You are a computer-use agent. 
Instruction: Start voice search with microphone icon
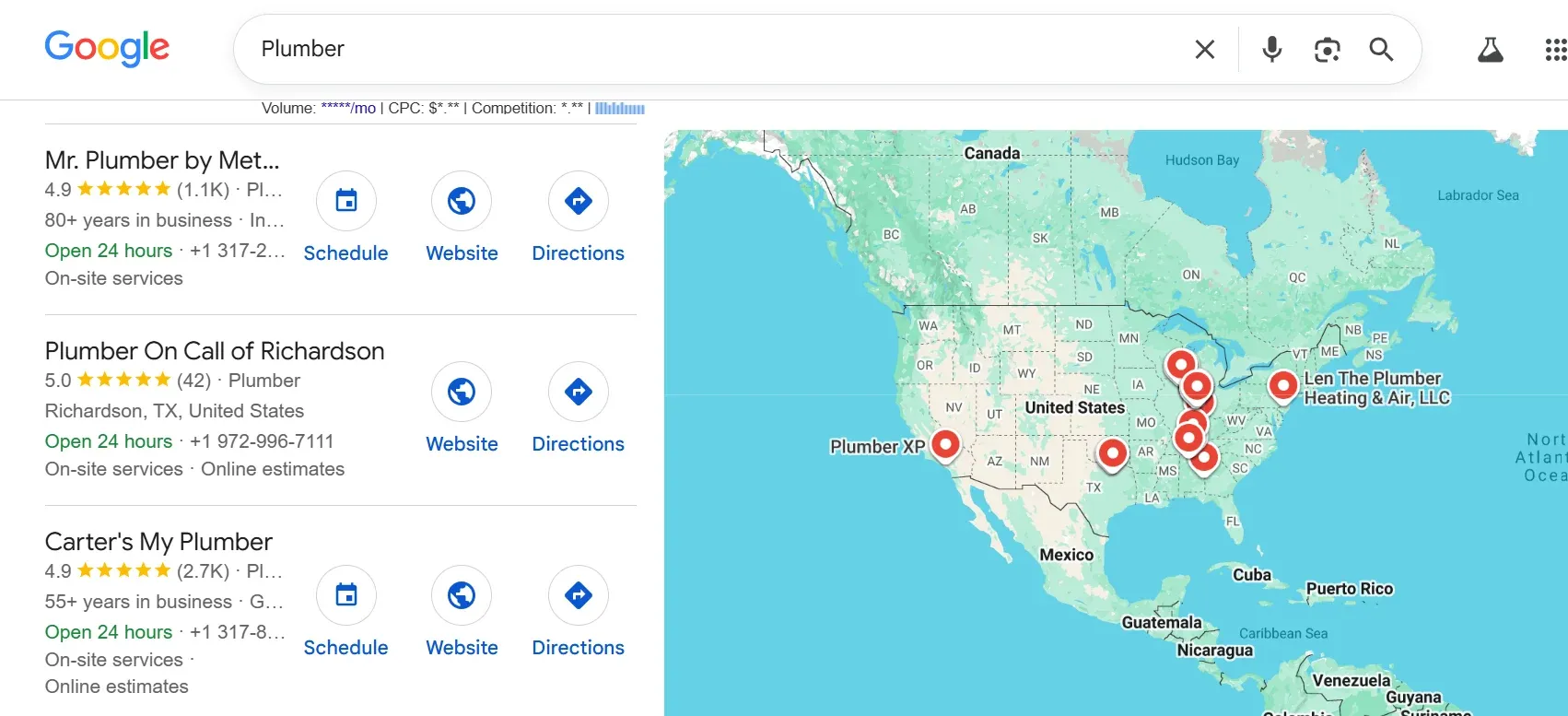pos(1272,49)
